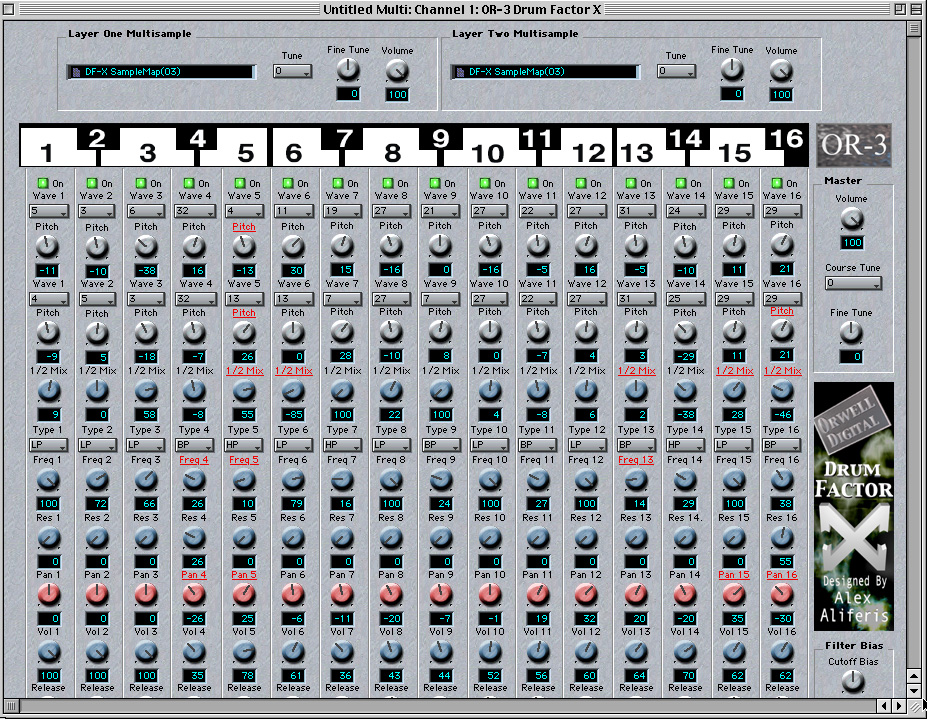Expand the Master Course Tune dropdown
The width and height of the screenshot is (927, 719).
coord(852,284)
